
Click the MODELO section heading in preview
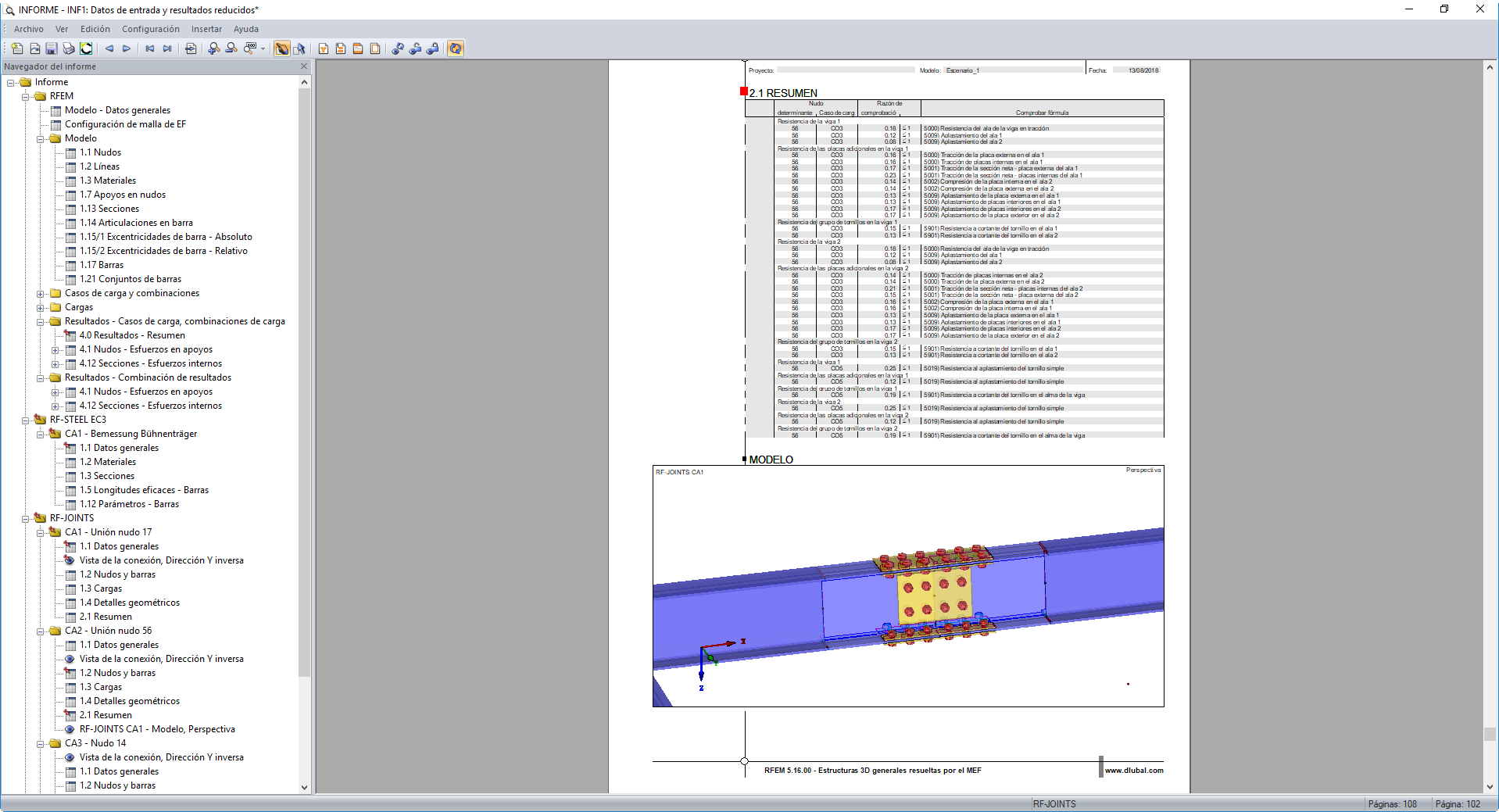pyautogui.click(x=771, y=460)
